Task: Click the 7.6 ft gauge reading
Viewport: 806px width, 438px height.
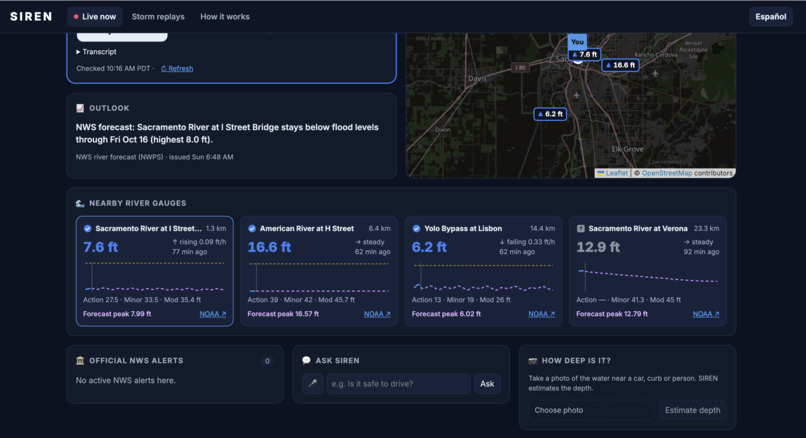Action: (101, 247)
